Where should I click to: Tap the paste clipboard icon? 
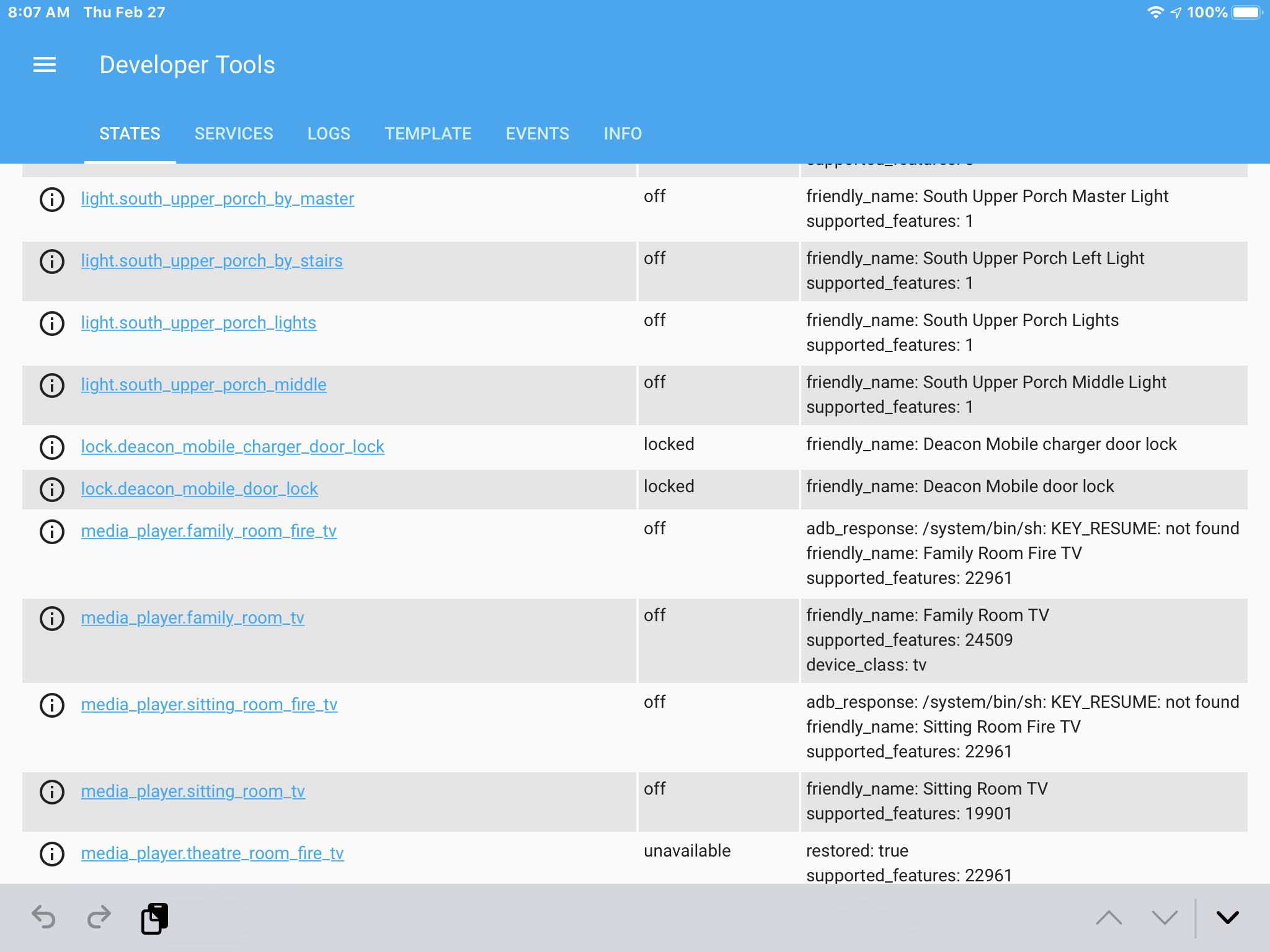click(x=154, y=918)
